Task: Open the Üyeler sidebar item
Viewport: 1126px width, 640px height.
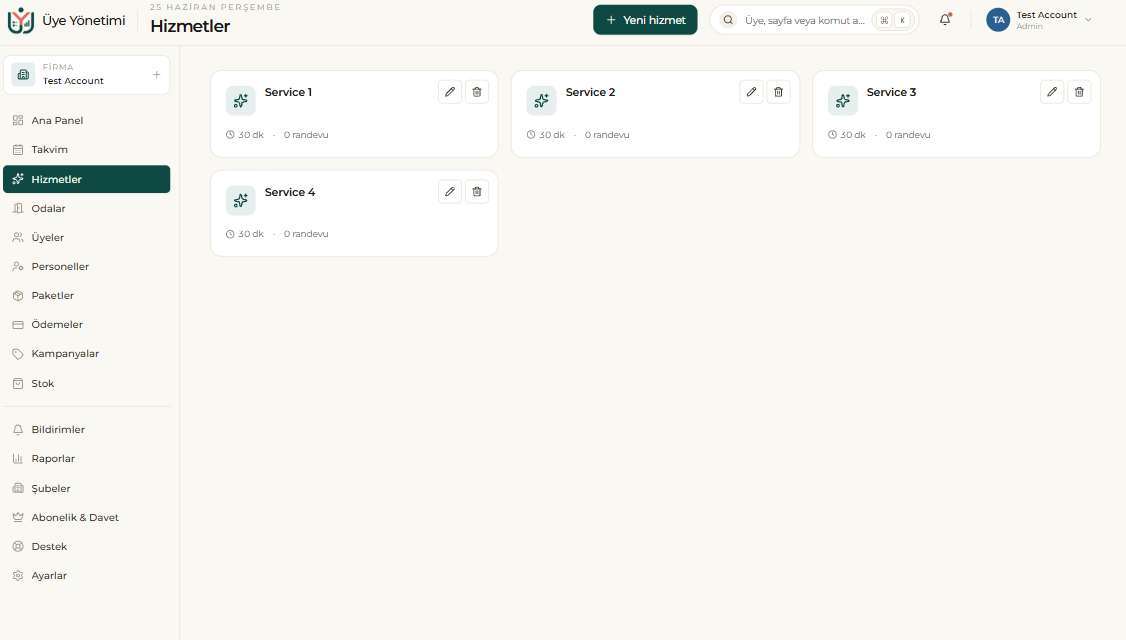Action: (x=87, y=237)
